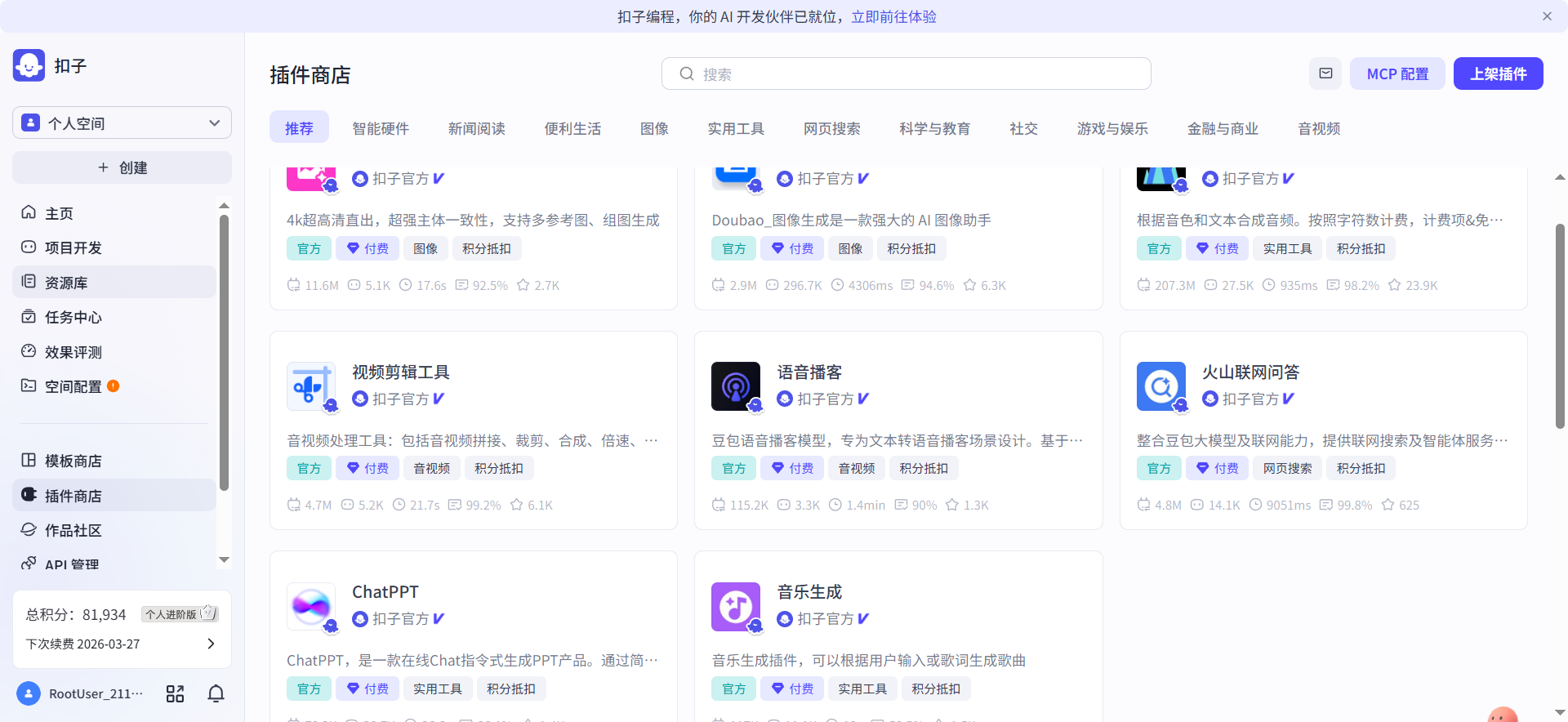
Task: Click the 空间配置 sidebar icon
Action: click(x=29, y=386)
